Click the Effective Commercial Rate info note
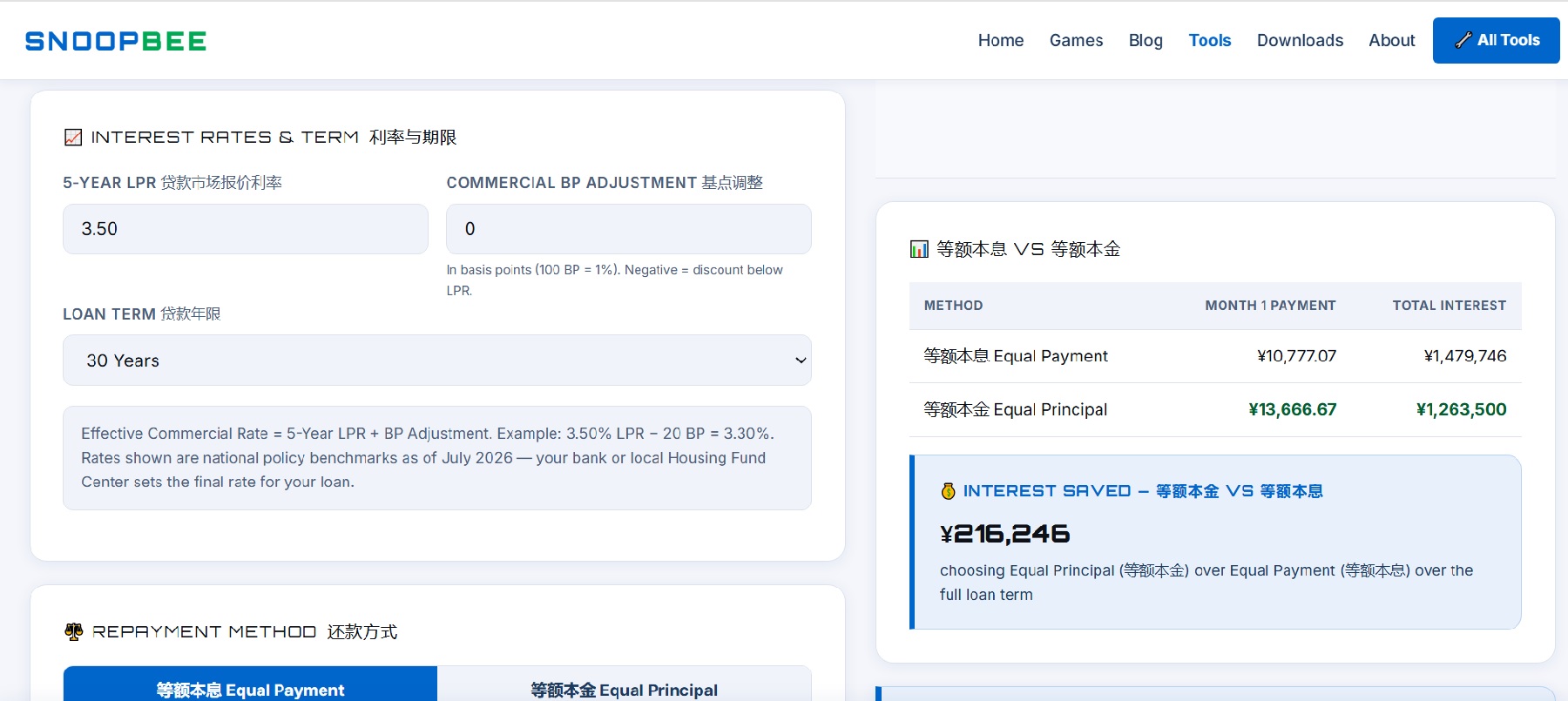1568x701 pixels. coord(437,458)
